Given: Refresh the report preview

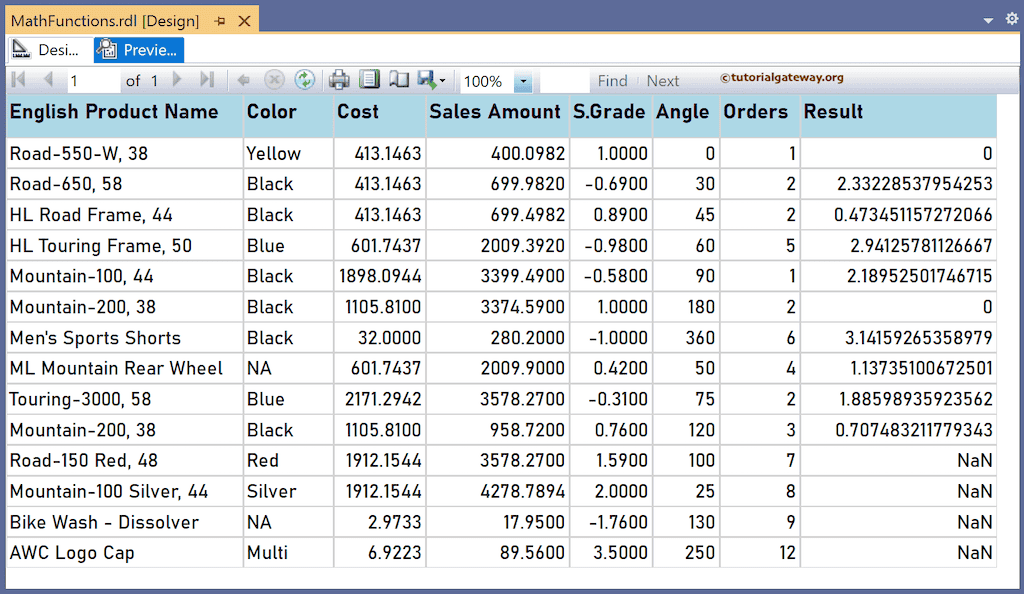Looking at the screenshot, I should click(x=304, y=80).
